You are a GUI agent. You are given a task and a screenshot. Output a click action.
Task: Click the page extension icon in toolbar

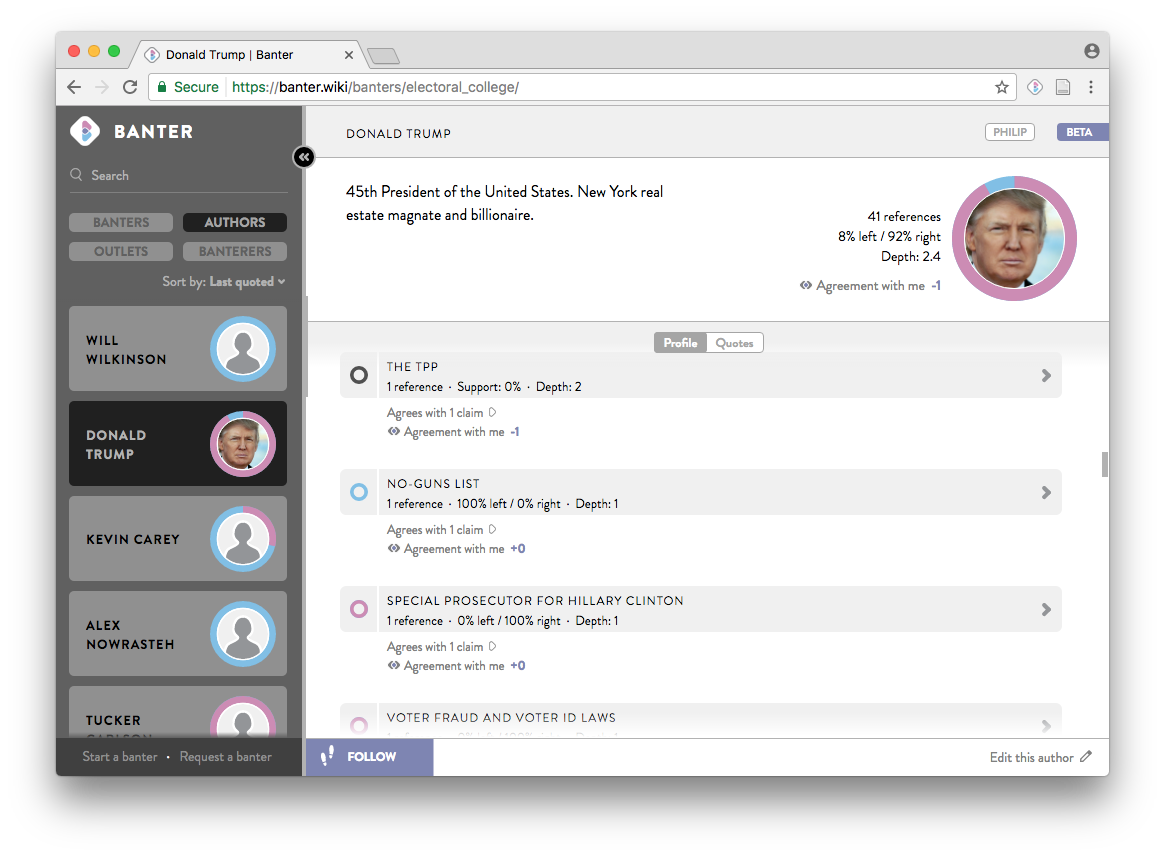(1063, 87)
